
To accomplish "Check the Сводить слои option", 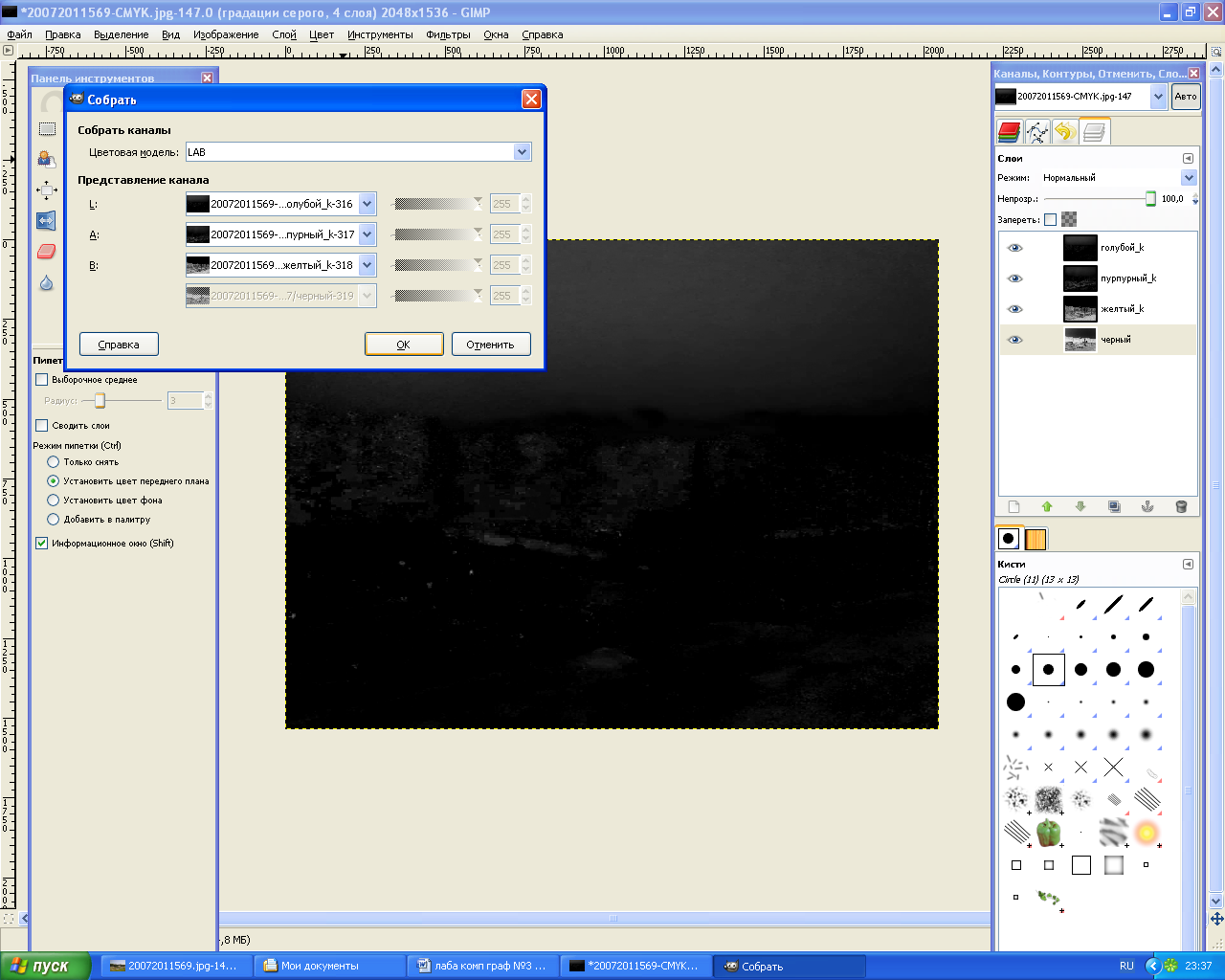I will [x=41, y=426].
